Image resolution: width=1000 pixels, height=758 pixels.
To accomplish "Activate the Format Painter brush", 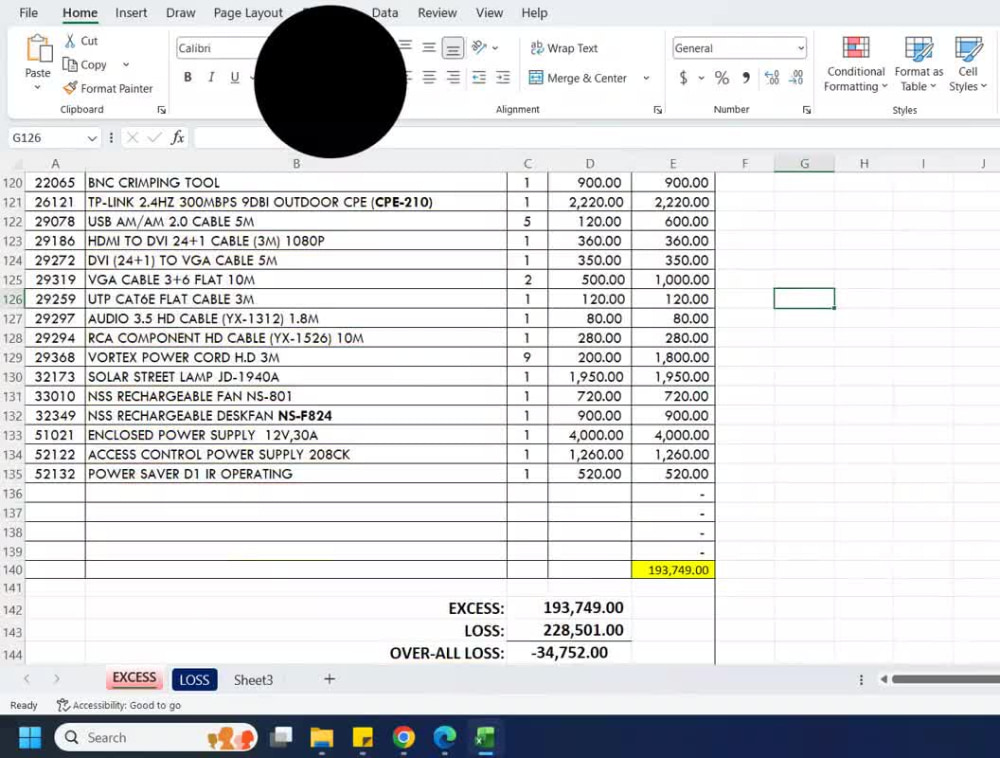I will 108,88.
